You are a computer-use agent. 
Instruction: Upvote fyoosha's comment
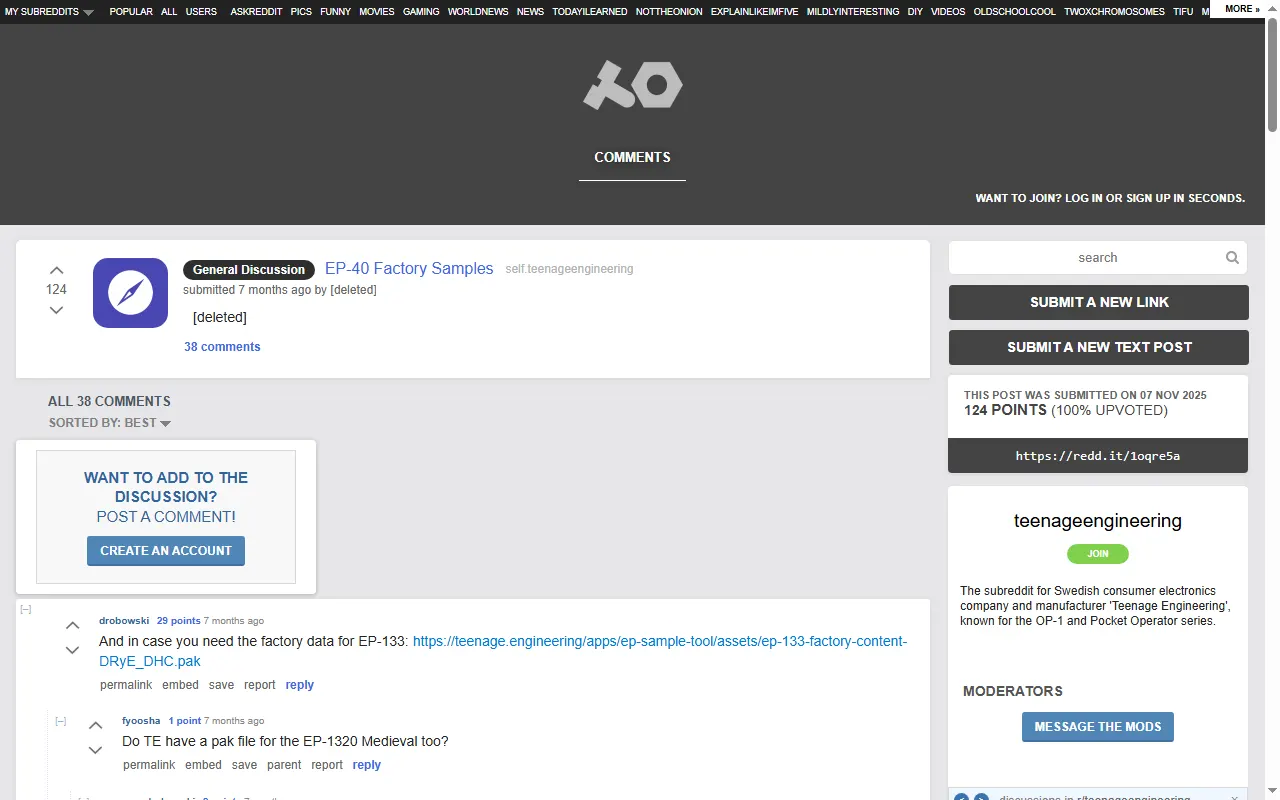click(95, 726)
